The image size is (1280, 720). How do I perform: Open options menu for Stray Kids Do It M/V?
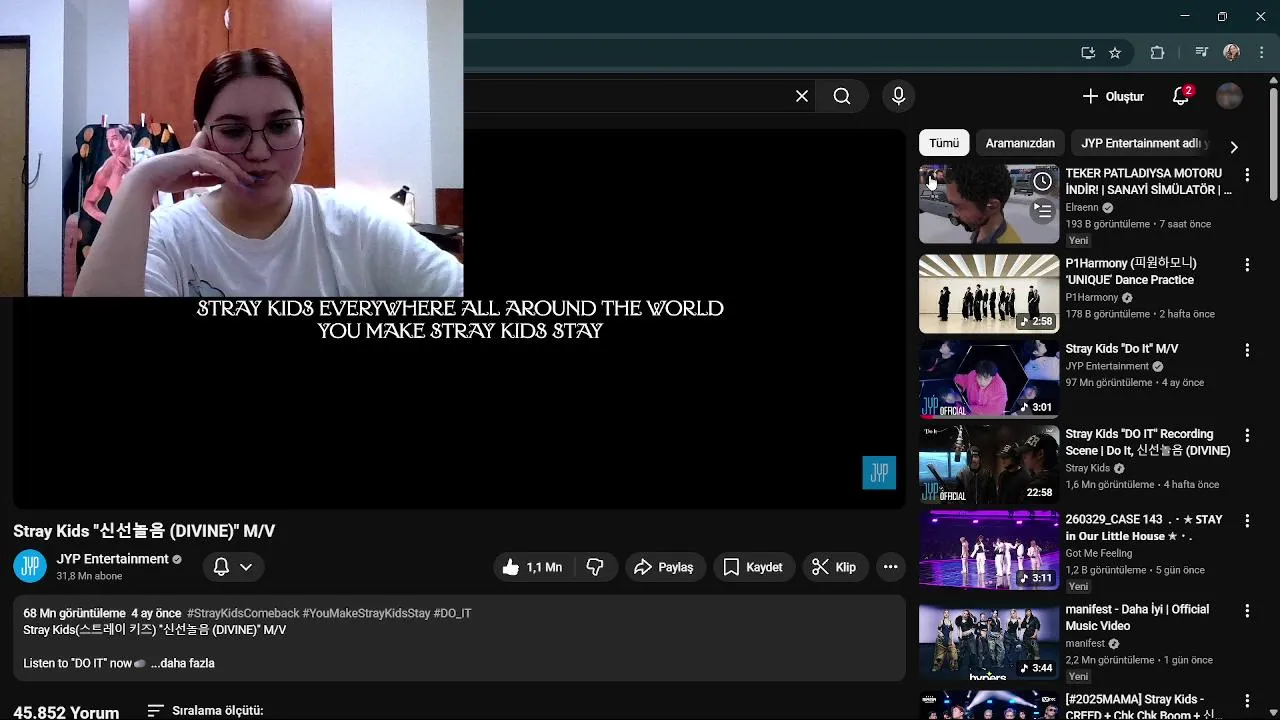[x=1247, y=350]
